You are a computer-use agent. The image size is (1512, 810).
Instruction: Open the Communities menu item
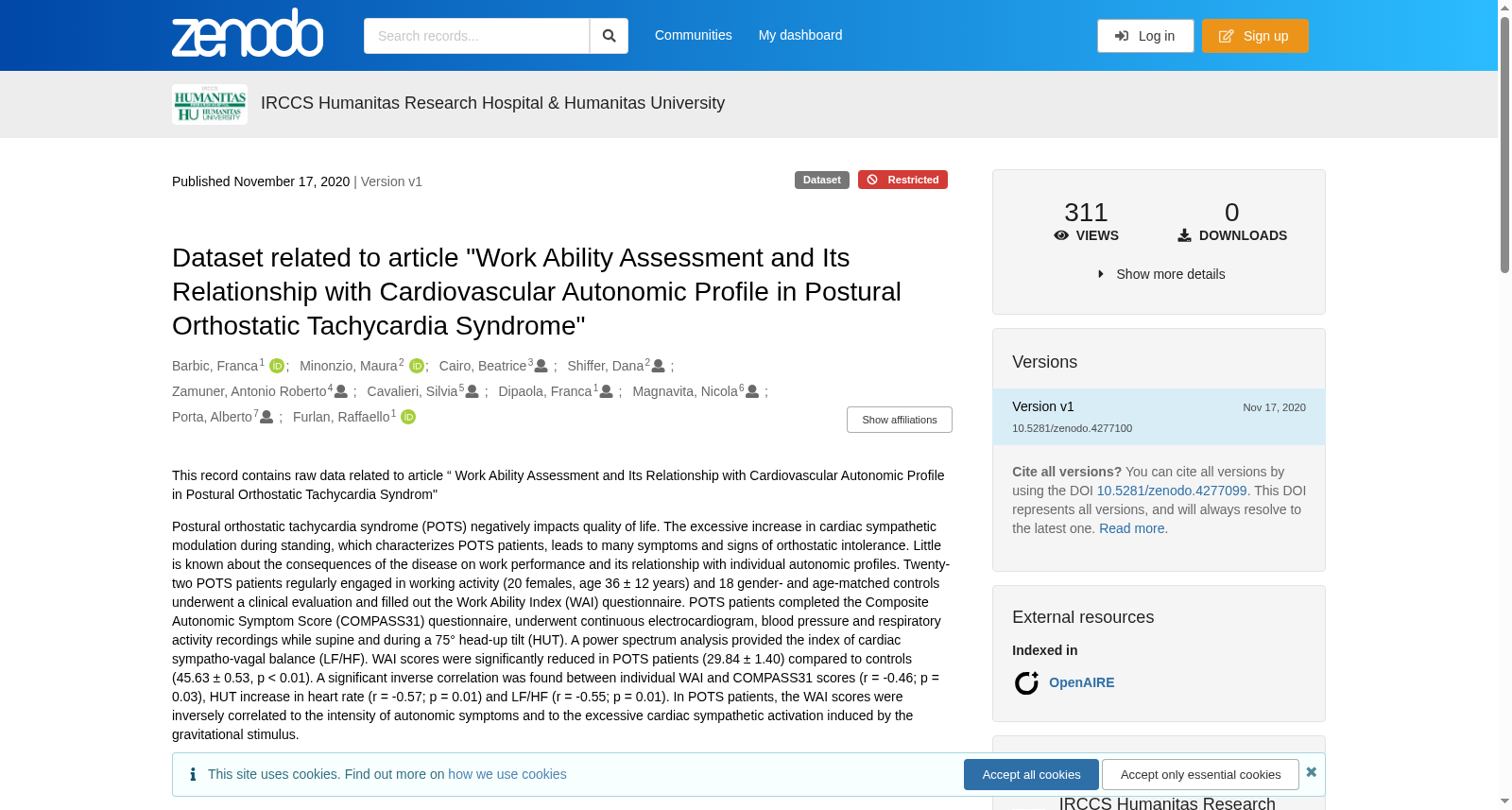point(694,35)
